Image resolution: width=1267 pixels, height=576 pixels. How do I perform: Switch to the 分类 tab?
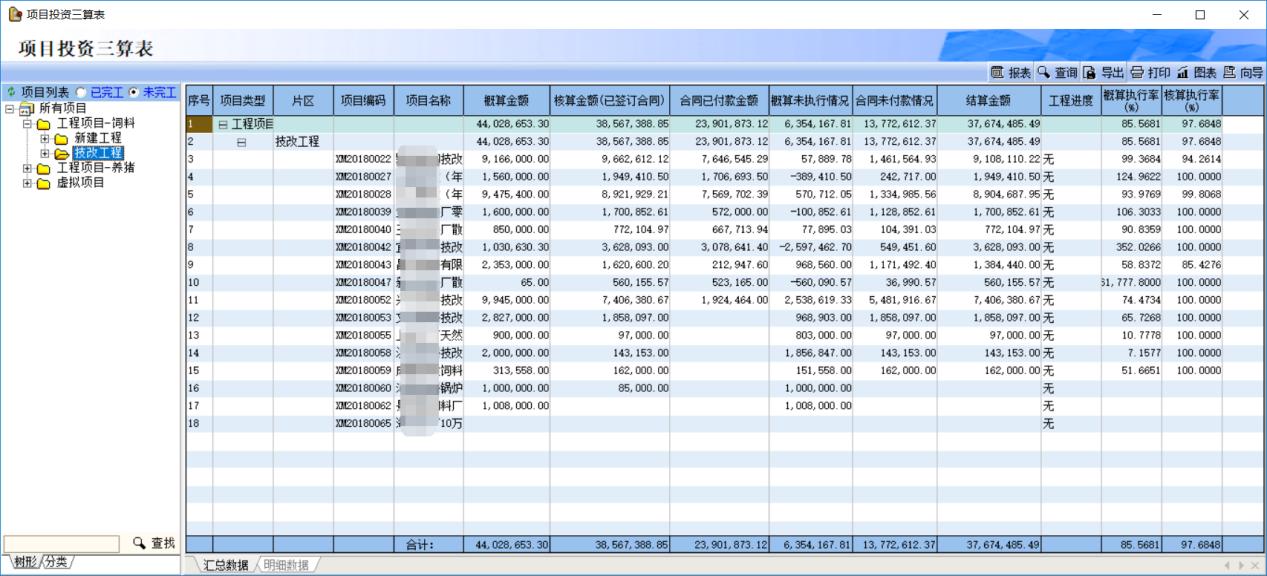click(58, 562)
